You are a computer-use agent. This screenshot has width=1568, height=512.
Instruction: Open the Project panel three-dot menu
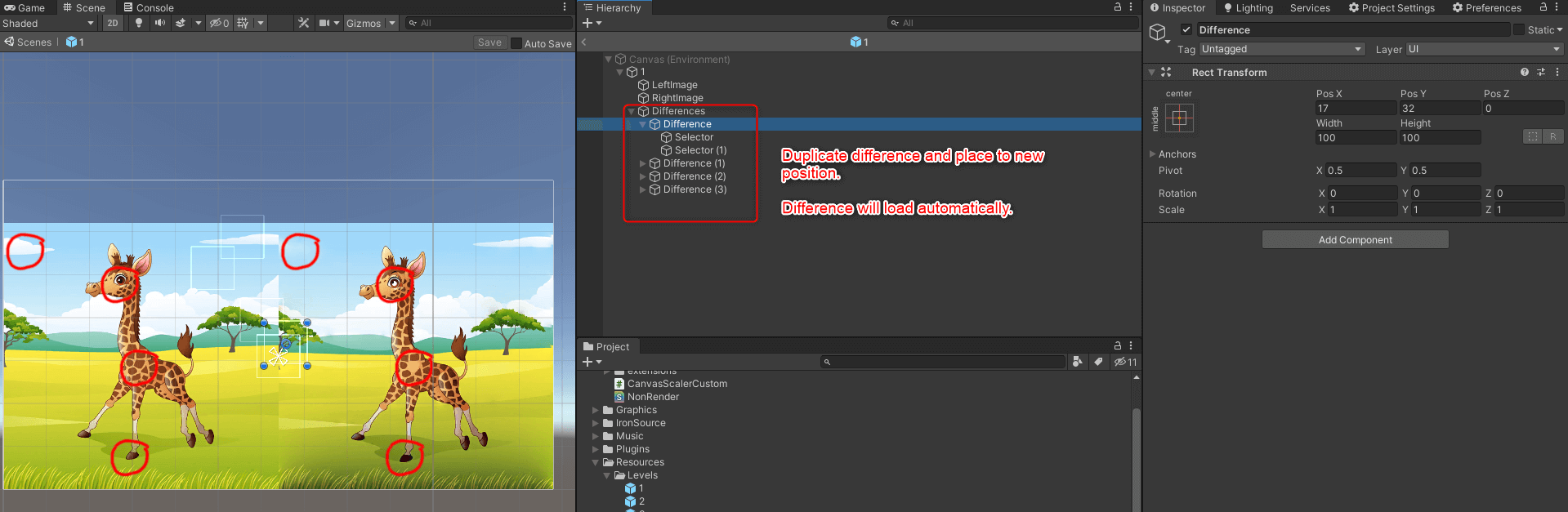tap(1131, 345)
